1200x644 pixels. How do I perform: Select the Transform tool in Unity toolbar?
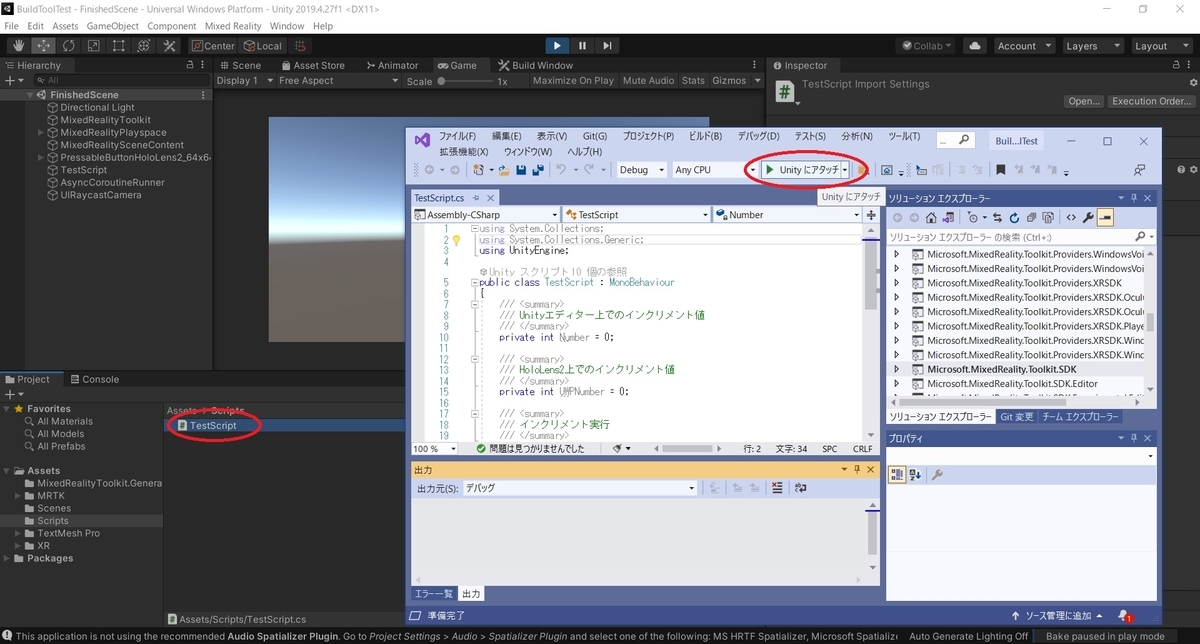click(x=144, y=46)
